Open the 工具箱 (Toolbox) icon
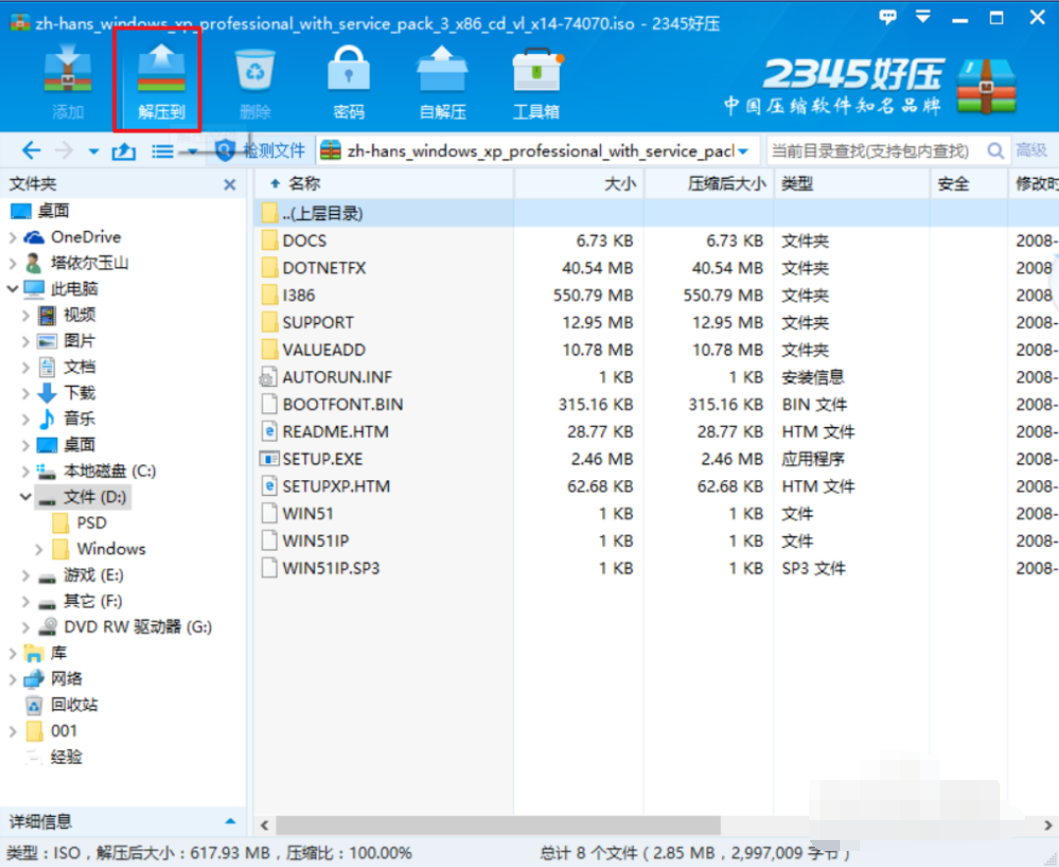1059x867 pixels. click(x=536, y=81)
